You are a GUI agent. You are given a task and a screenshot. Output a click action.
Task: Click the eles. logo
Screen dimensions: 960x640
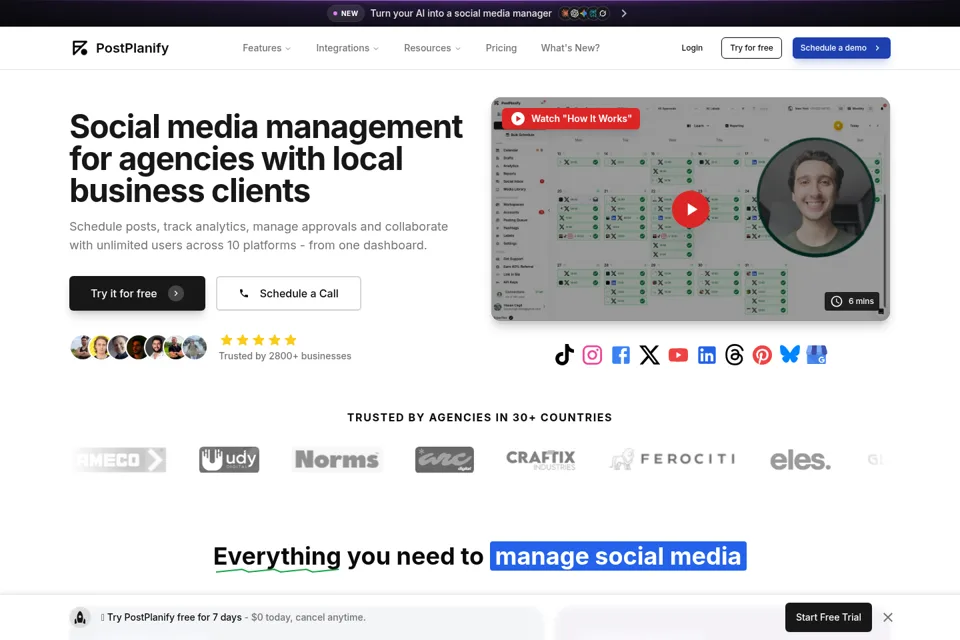coord(800,460)
